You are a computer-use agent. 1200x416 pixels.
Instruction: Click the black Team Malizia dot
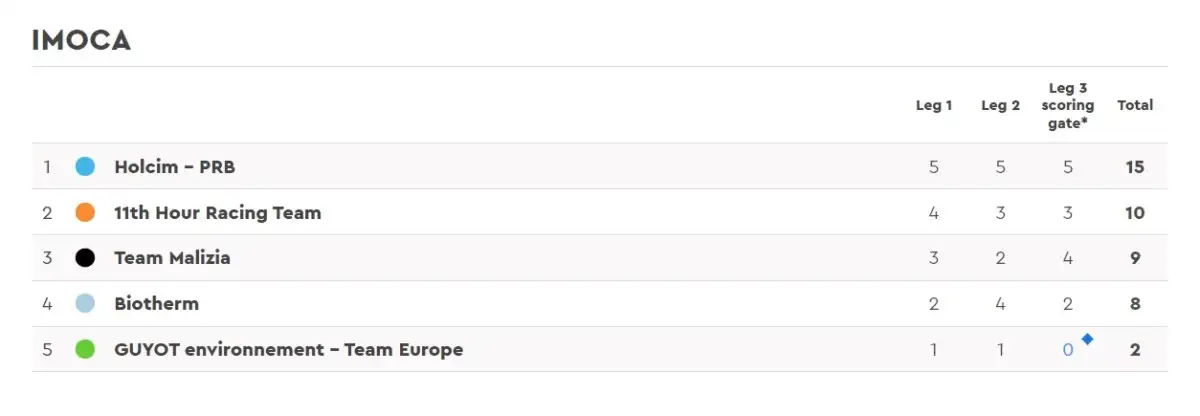pos(85,258)
